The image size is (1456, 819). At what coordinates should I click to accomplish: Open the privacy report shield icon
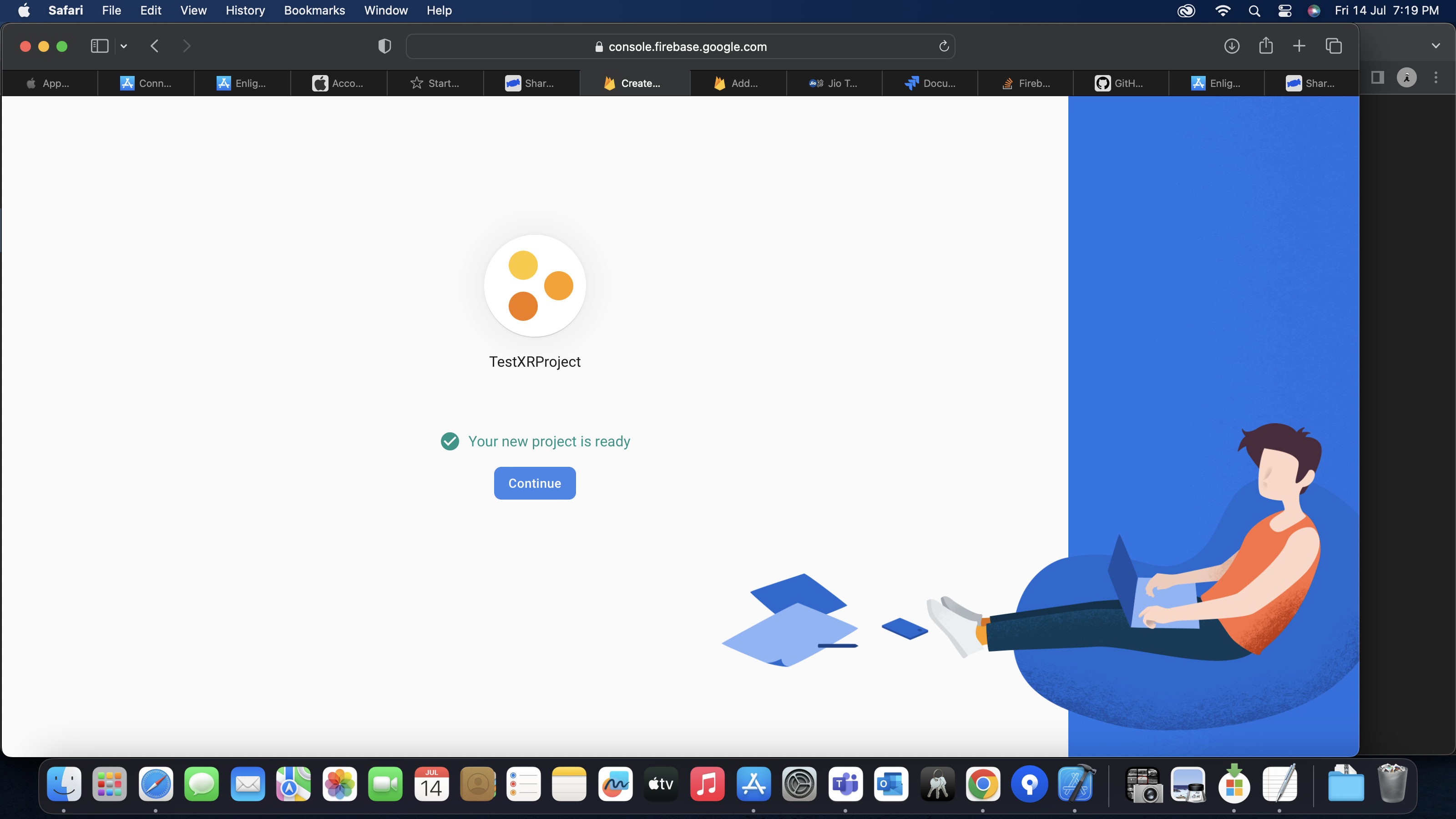pyautogui.click(x=384, y=46)
